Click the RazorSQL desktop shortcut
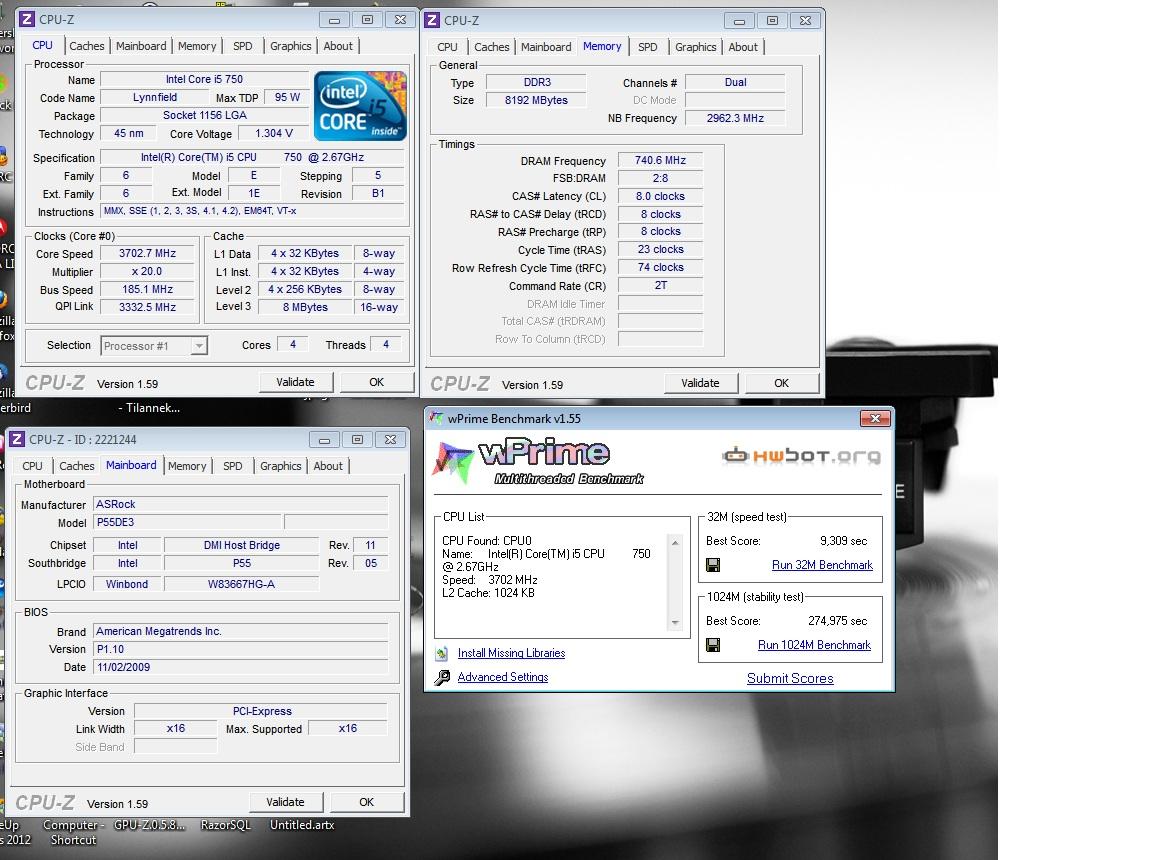 (226, 825)
